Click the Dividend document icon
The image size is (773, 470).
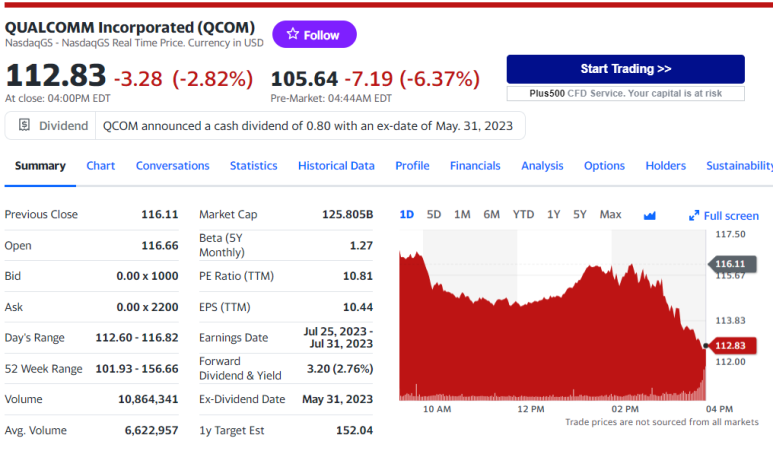click(24, 125)
